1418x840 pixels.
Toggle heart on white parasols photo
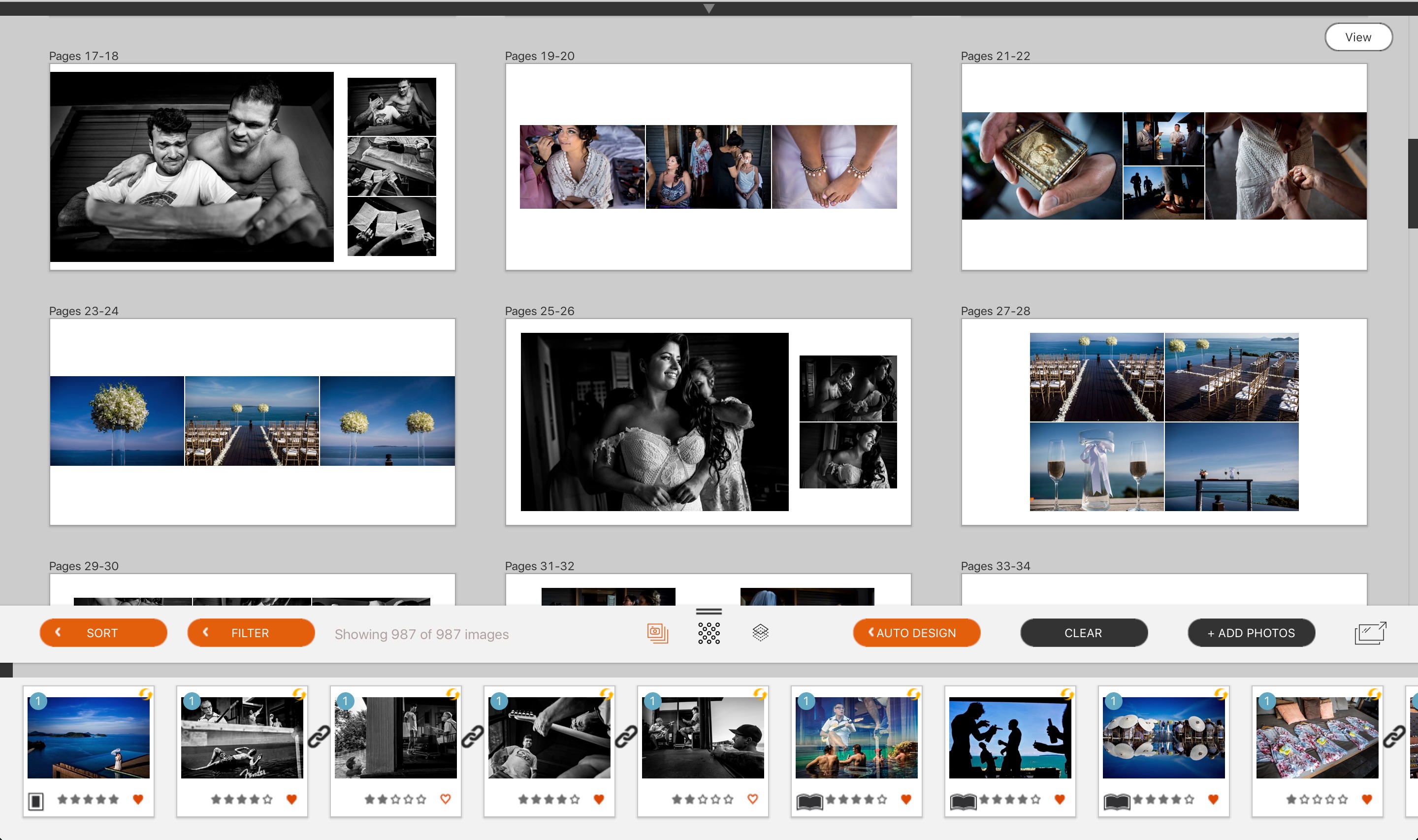(x=1213, y=799)
